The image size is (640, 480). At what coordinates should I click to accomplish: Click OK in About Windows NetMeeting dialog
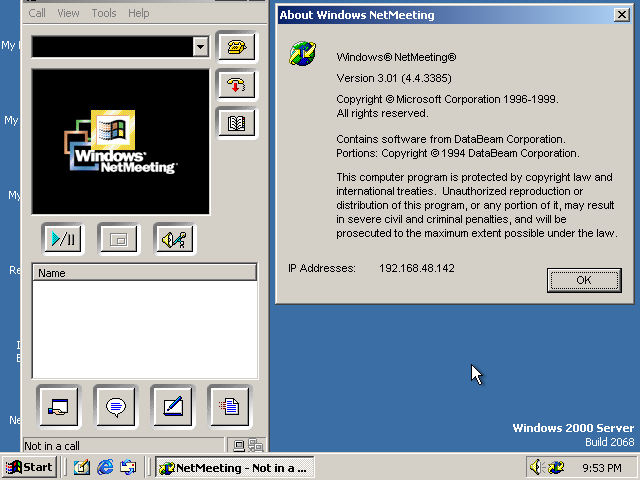(x=584, y=280)
